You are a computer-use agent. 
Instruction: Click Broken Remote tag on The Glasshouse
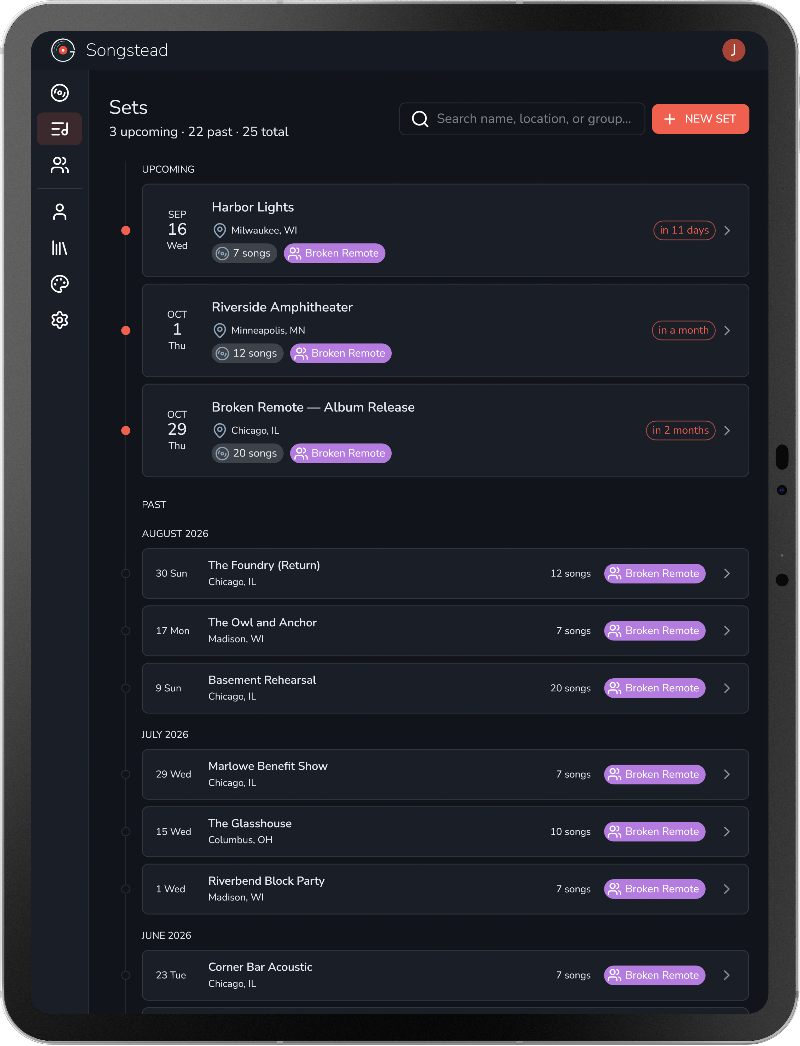tap(655, 831)
